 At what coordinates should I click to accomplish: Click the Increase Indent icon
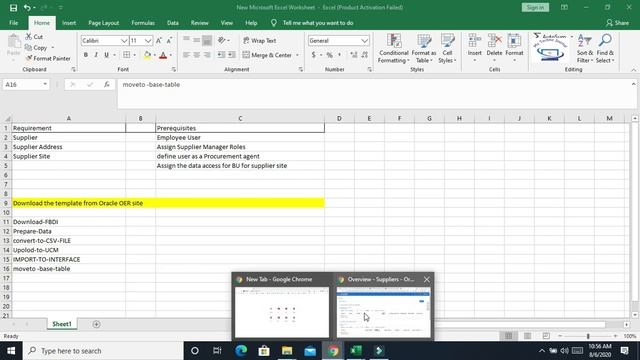click(231, 55)
